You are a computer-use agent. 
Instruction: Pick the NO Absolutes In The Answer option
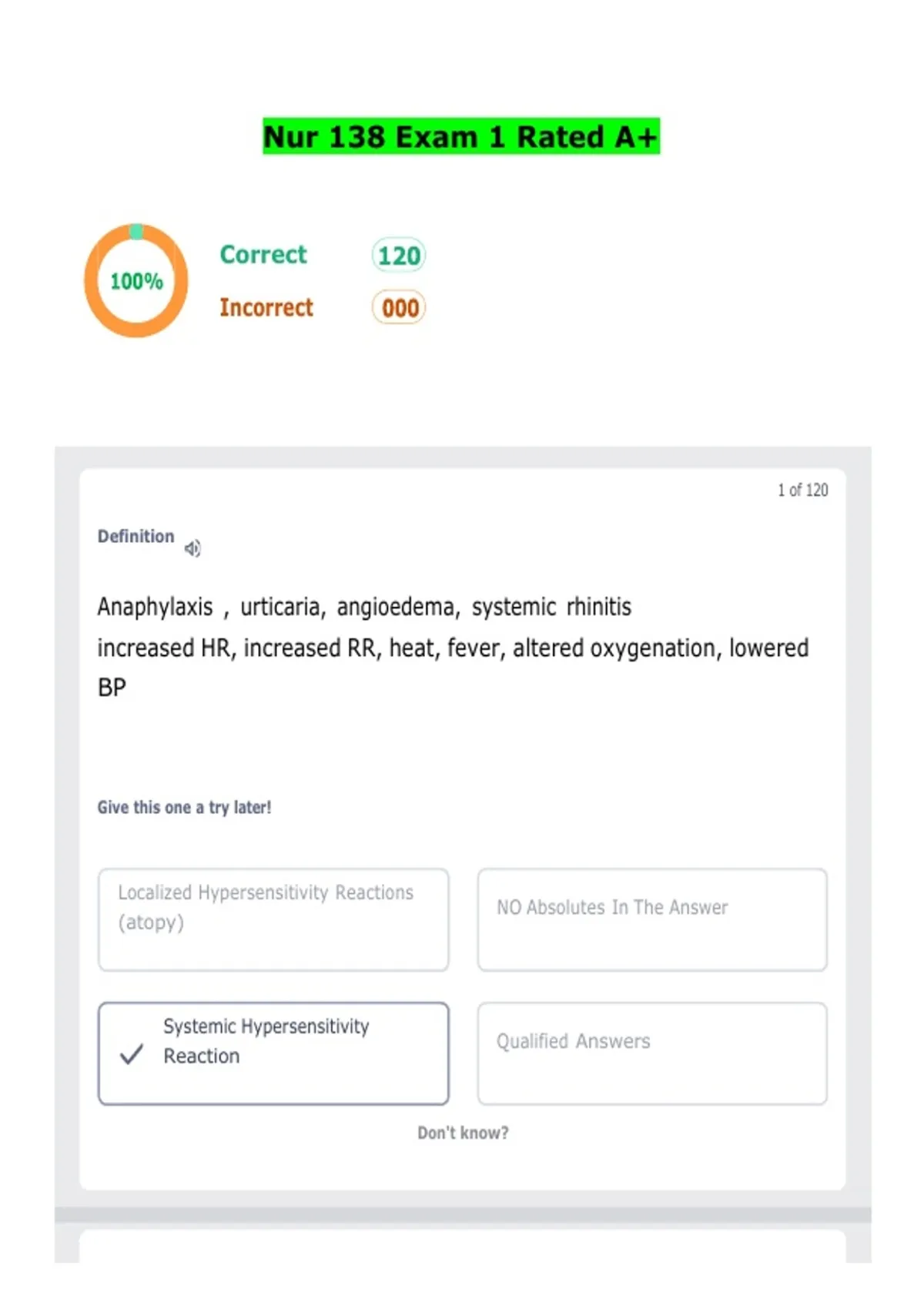(x=652, y=919)
